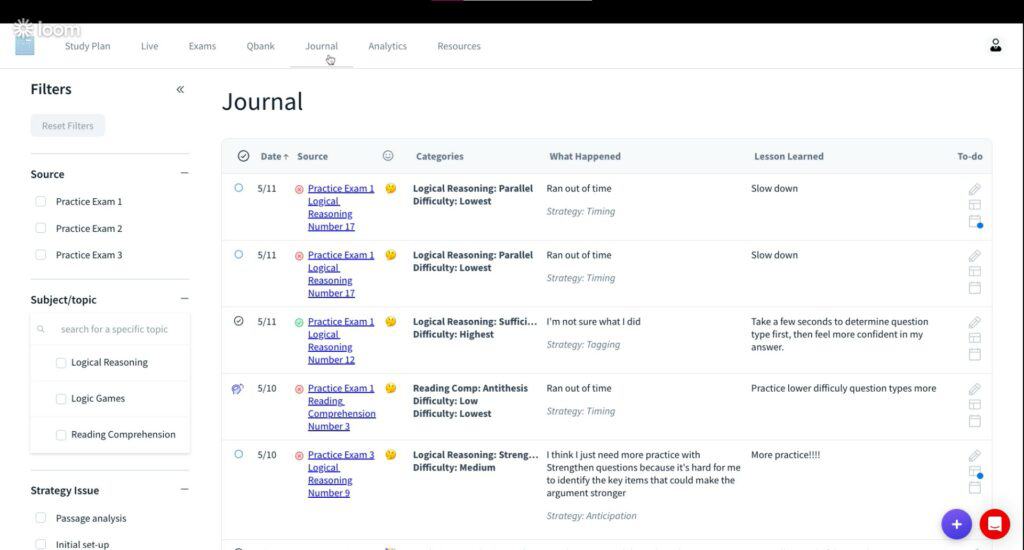Viewport: 1024px width, 550px height.
Task: Click the edit pencil icon for Number 12 row
Action: (x=974, y=323)
